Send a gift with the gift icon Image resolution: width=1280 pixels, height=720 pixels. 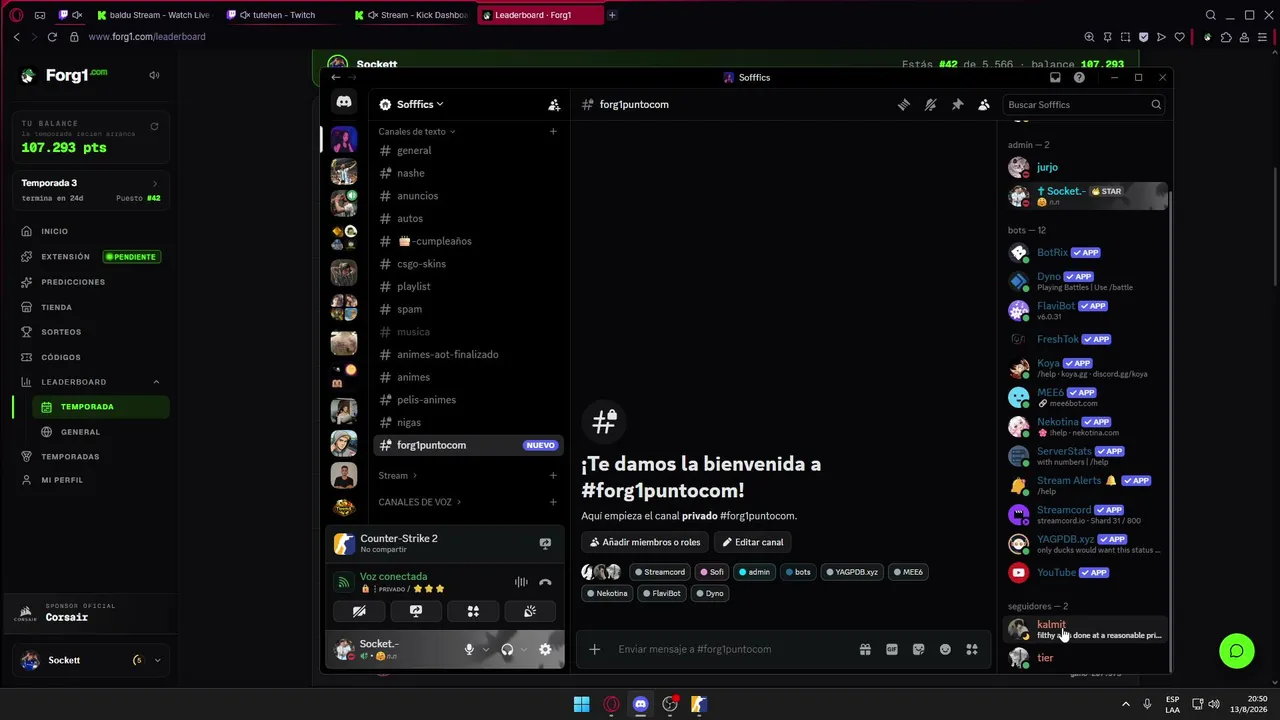pos(865,649)
